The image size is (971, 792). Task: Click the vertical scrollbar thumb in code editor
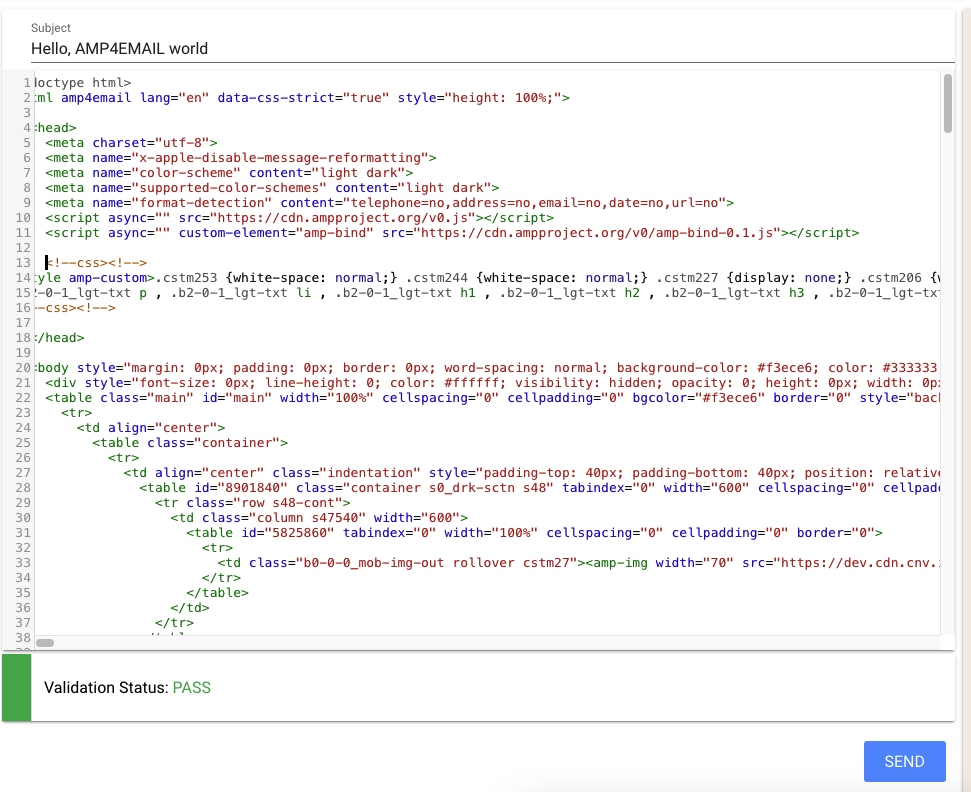click(947, 103)
